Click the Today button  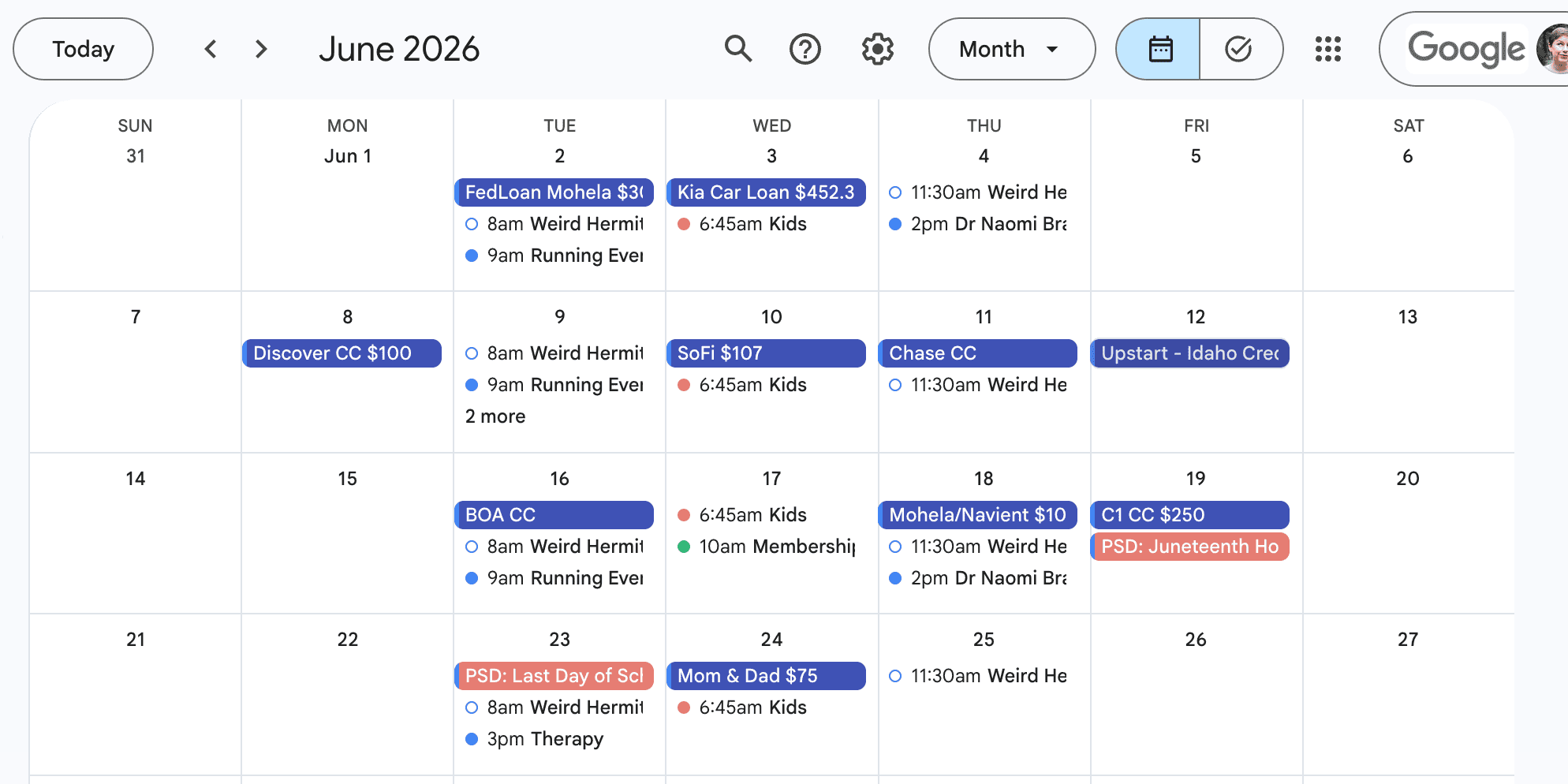83,49
